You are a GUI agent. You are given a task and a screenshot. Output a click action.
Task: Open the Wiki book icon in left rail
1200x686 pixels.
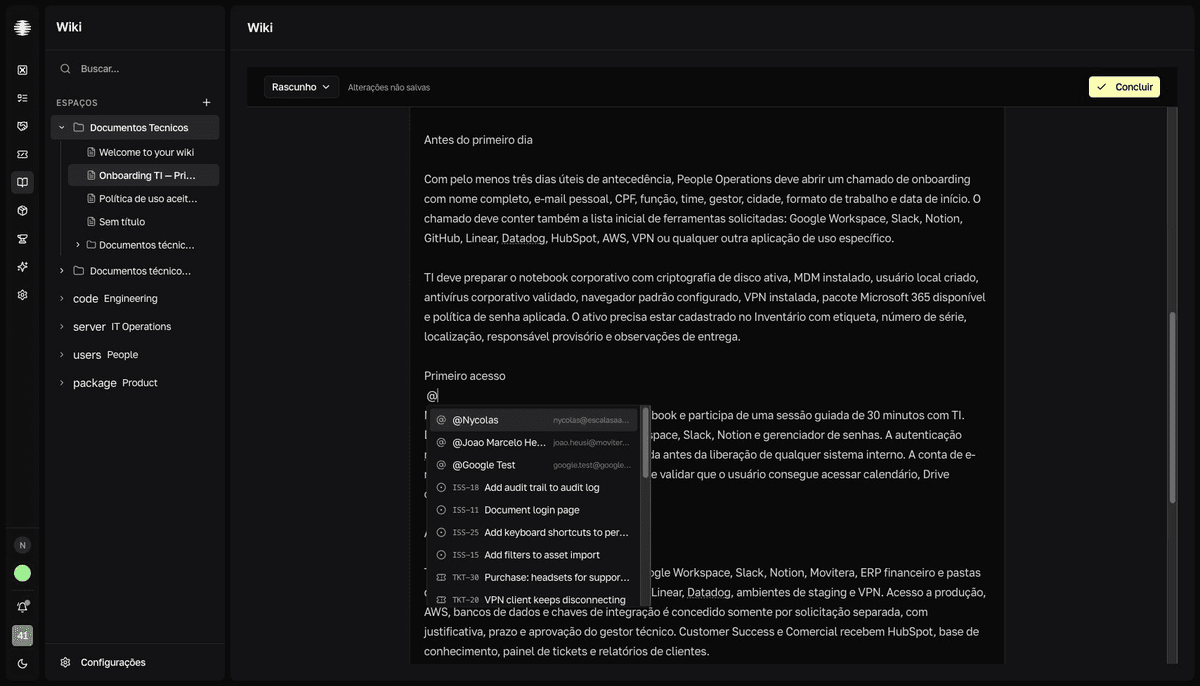point(22,183)
